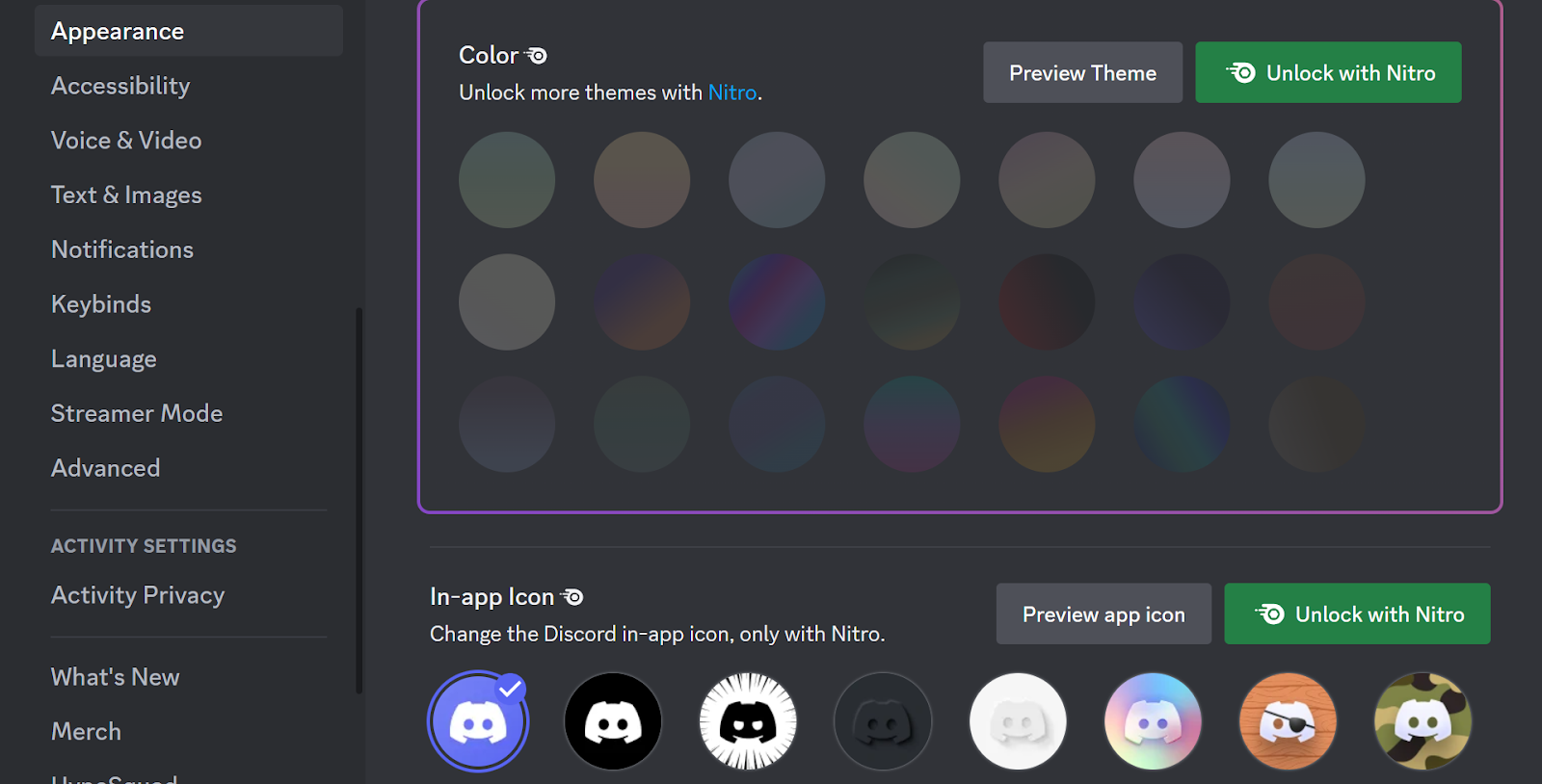This screenshot has width=1542, height=784.
Task: Select the default blurple Discord app icon
Action: pos(478,721)
